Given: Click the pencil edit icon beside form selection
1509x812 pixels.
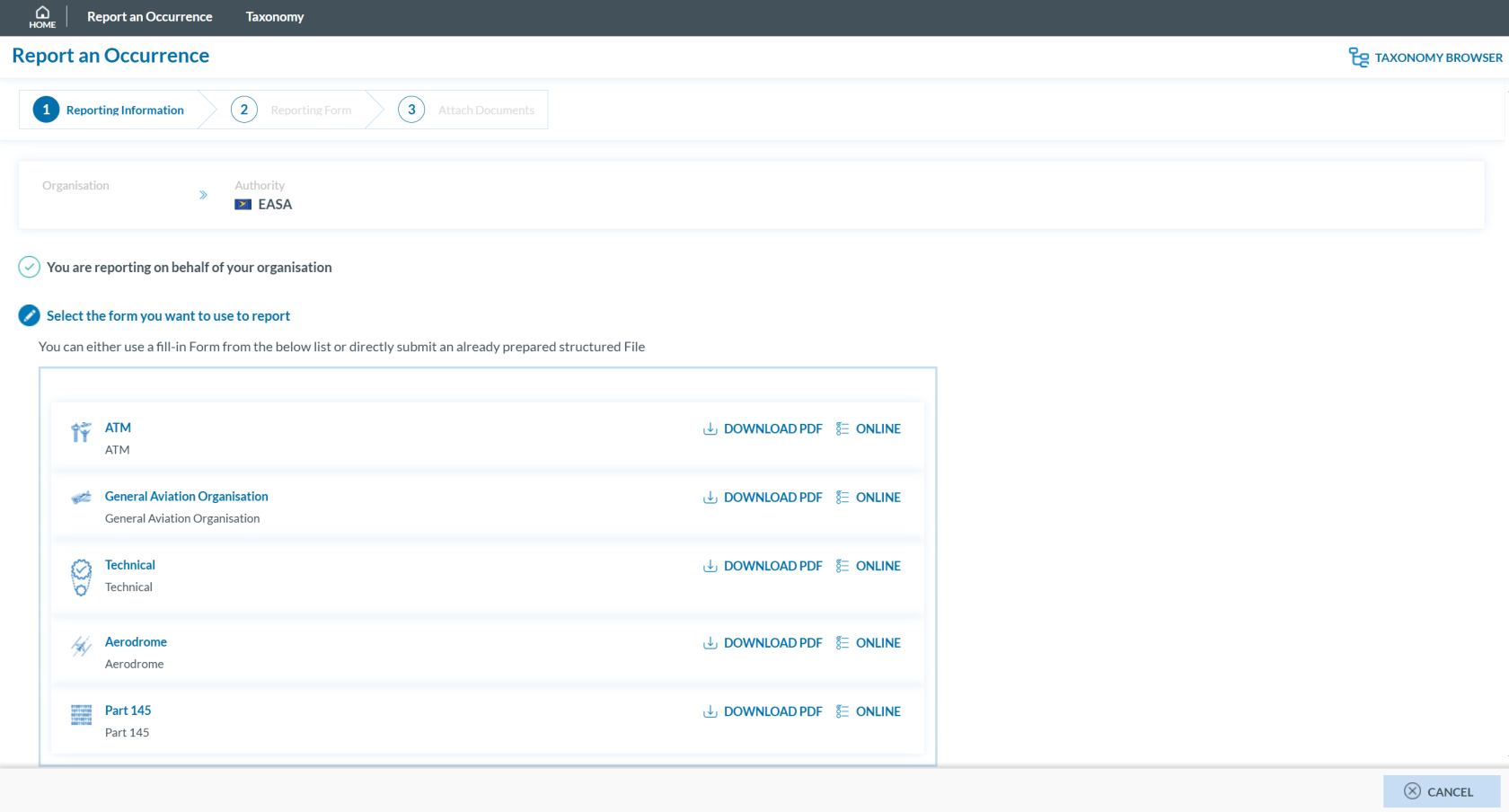Looking at the screenshot, I should (30, 315).
